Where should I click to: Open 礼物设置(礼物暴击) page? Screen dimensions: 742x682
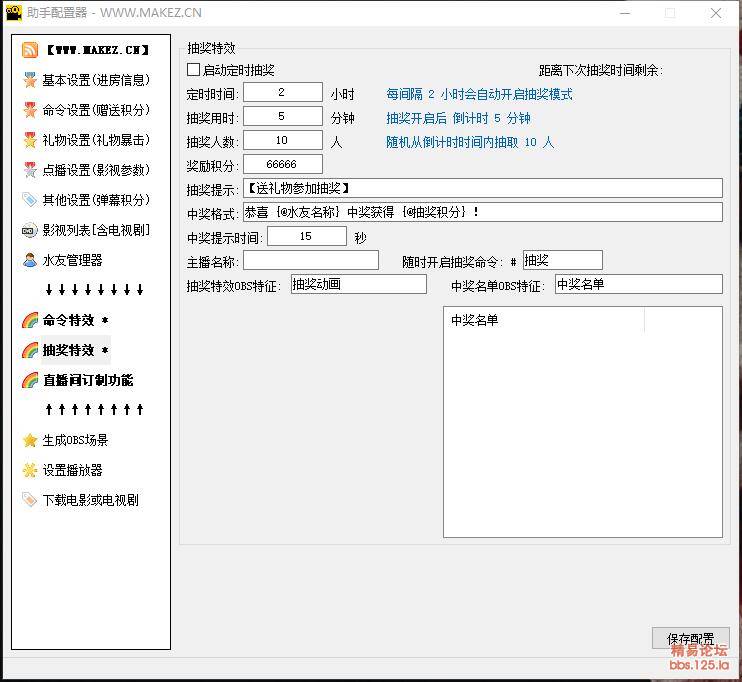[x=96, y=140]
